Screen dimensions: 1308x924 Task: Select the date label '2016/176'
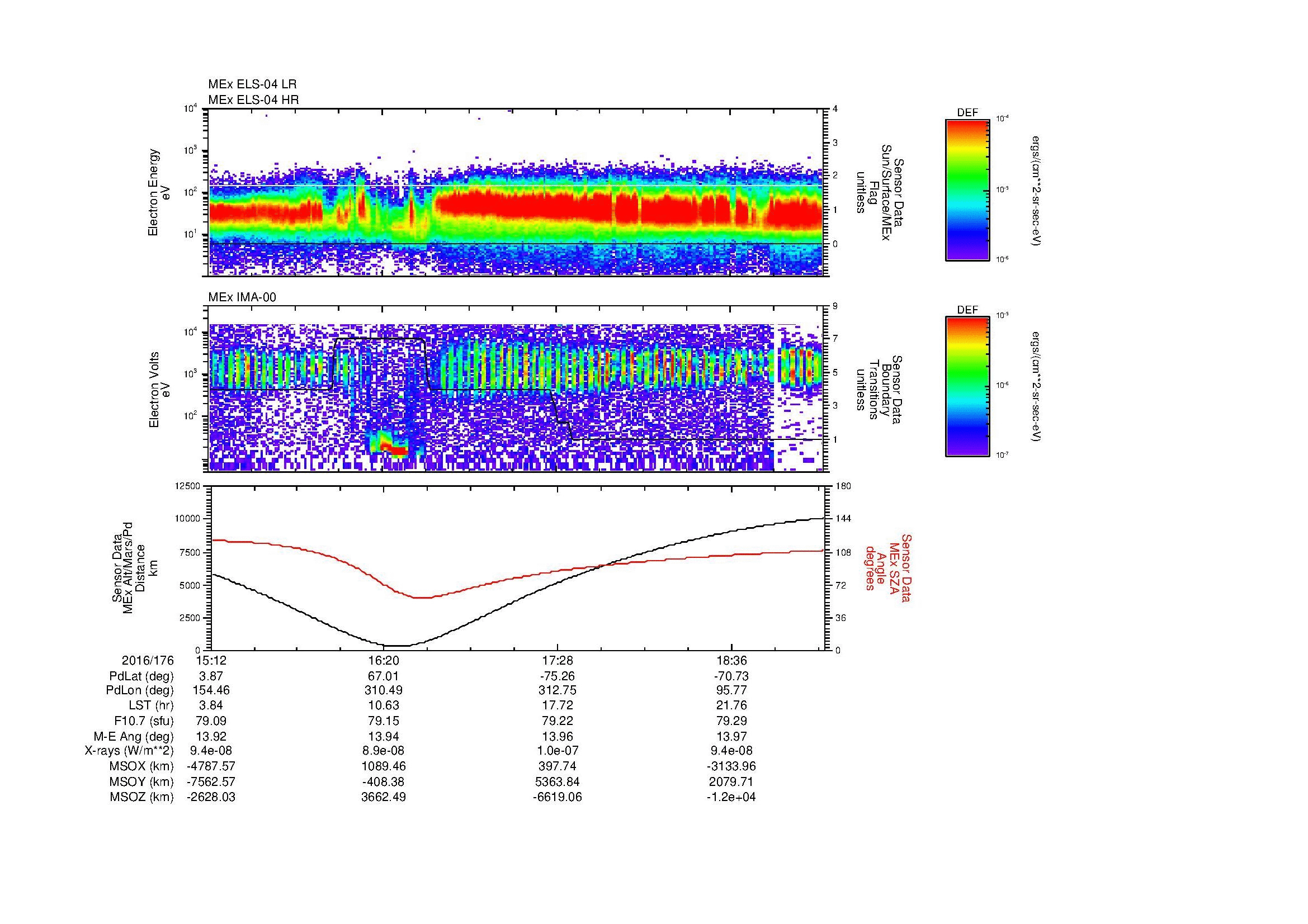point(148,661)
